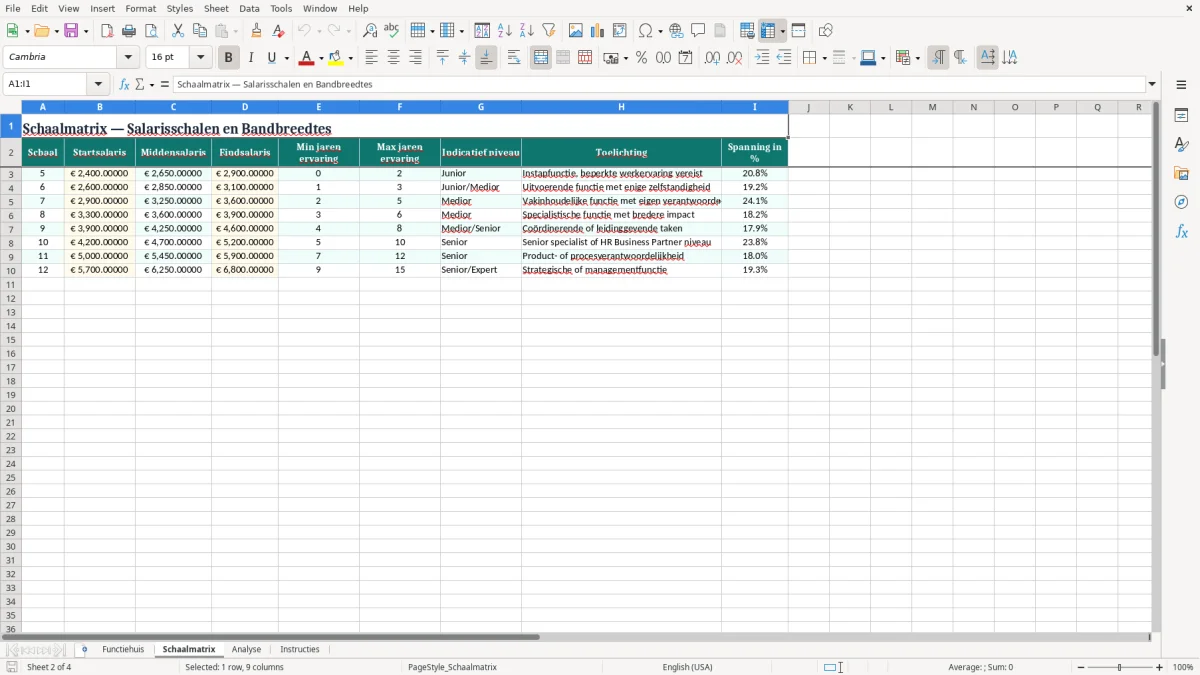Viewport: 1200px width, 675px height.
Task: Toggle Underline formatting
Action: pyautogui.click(x=271, y=58)
